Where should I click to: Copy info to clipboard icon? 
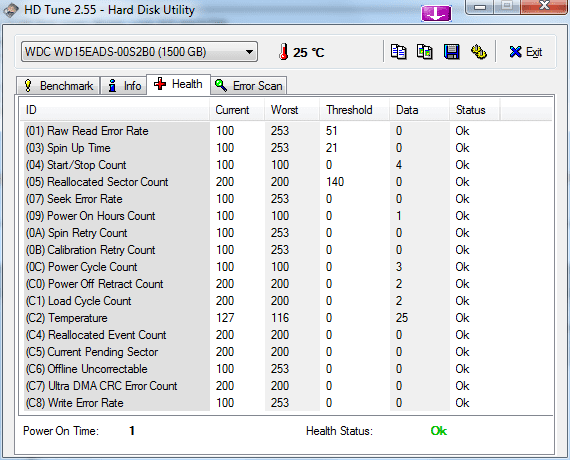click(x=398, y=52)
